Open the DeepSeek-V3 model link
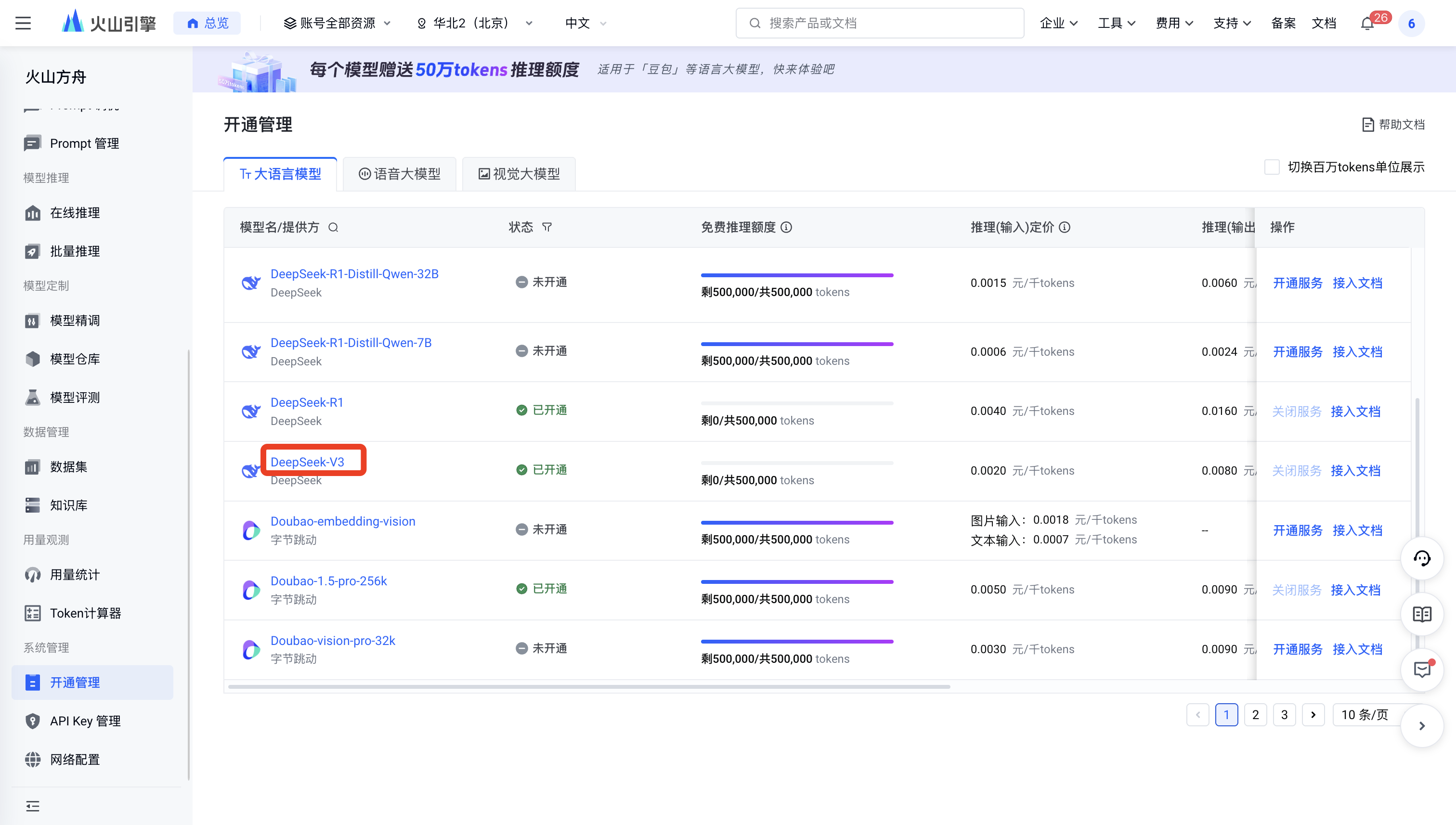Screen dimensions: 1456x825 307,462
